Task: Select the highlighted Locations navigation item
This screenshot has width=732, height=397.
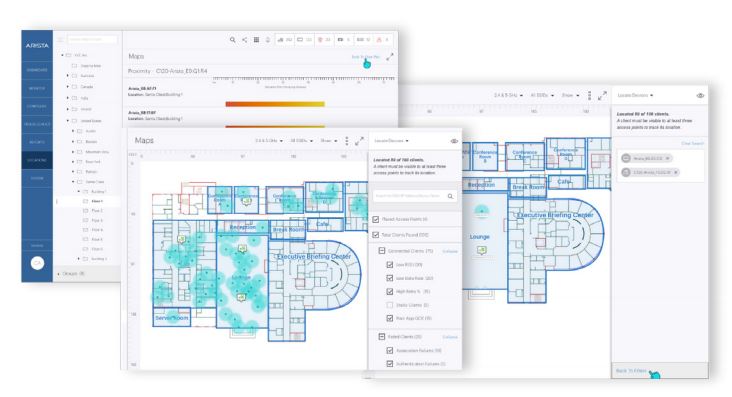Action: pyautogui.click(x=37, y=160)
